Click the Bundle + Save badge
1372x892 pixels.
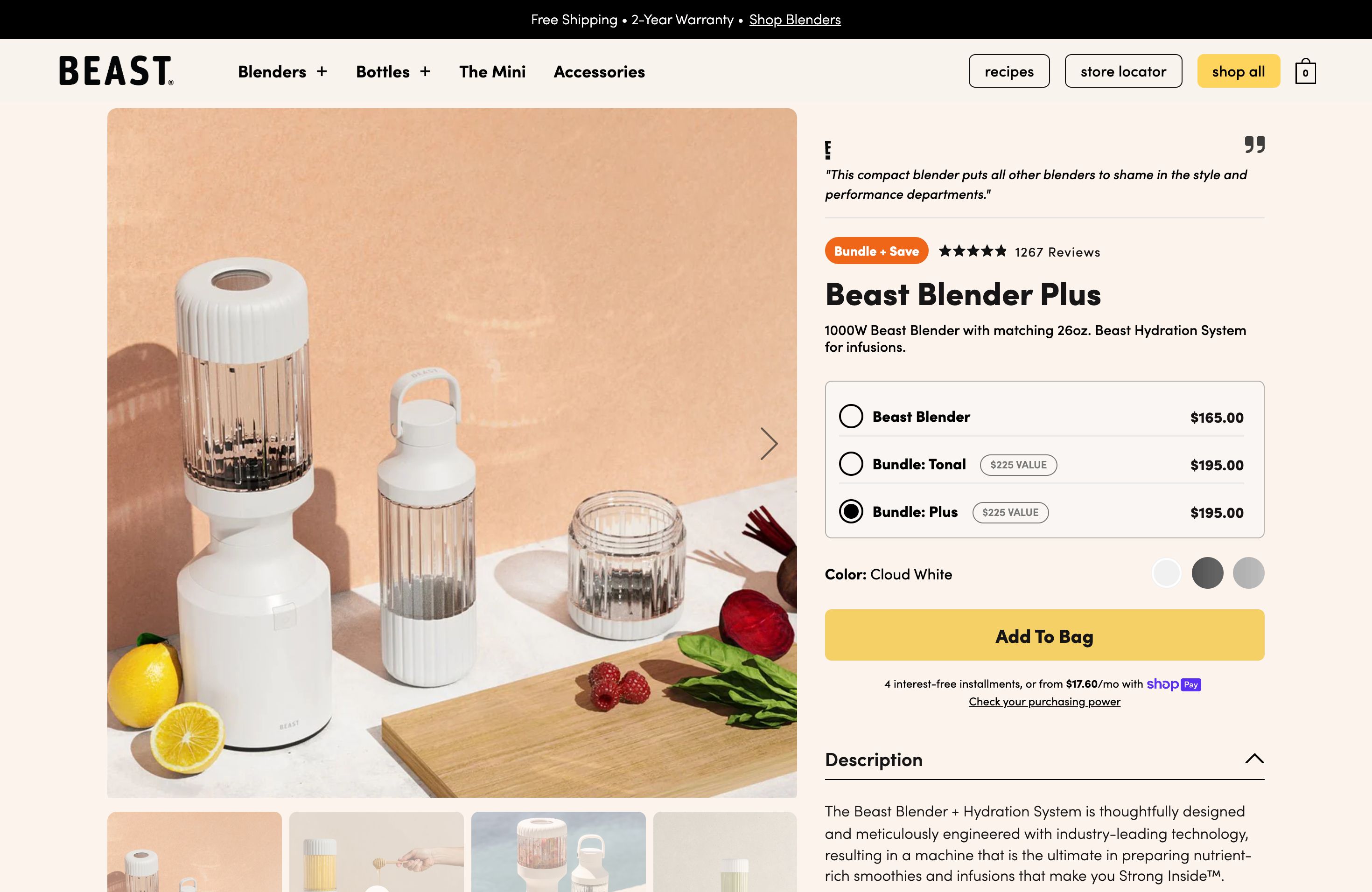[876, 251]
